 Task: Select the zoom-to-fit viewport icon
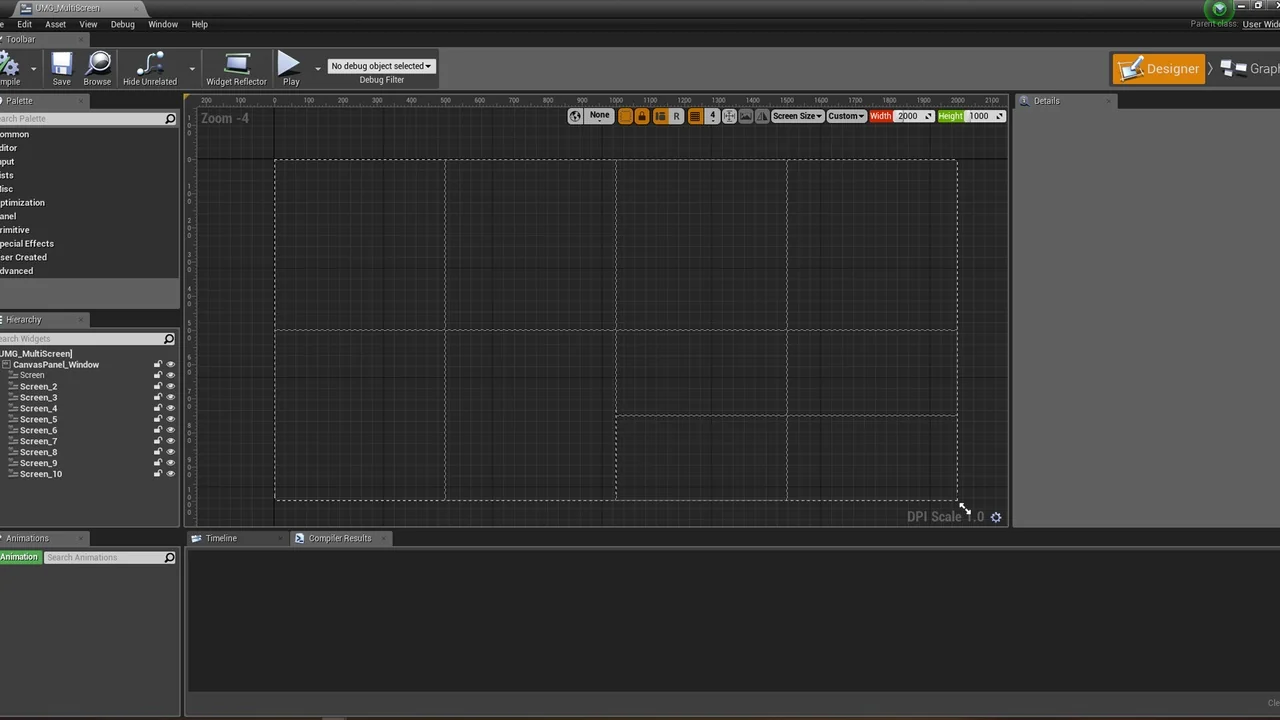tap(729, 115)
